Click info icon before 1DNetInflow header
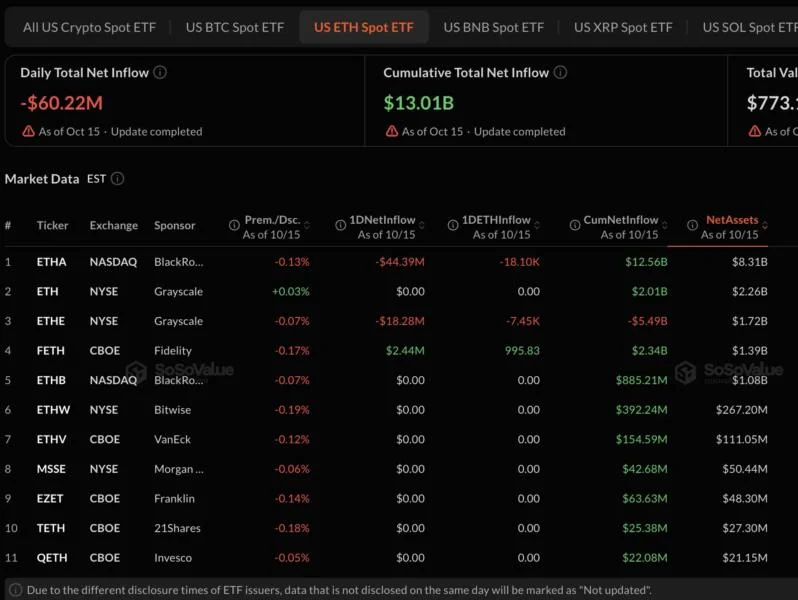This screenshot has width=798, height=600. click(340, 225)
